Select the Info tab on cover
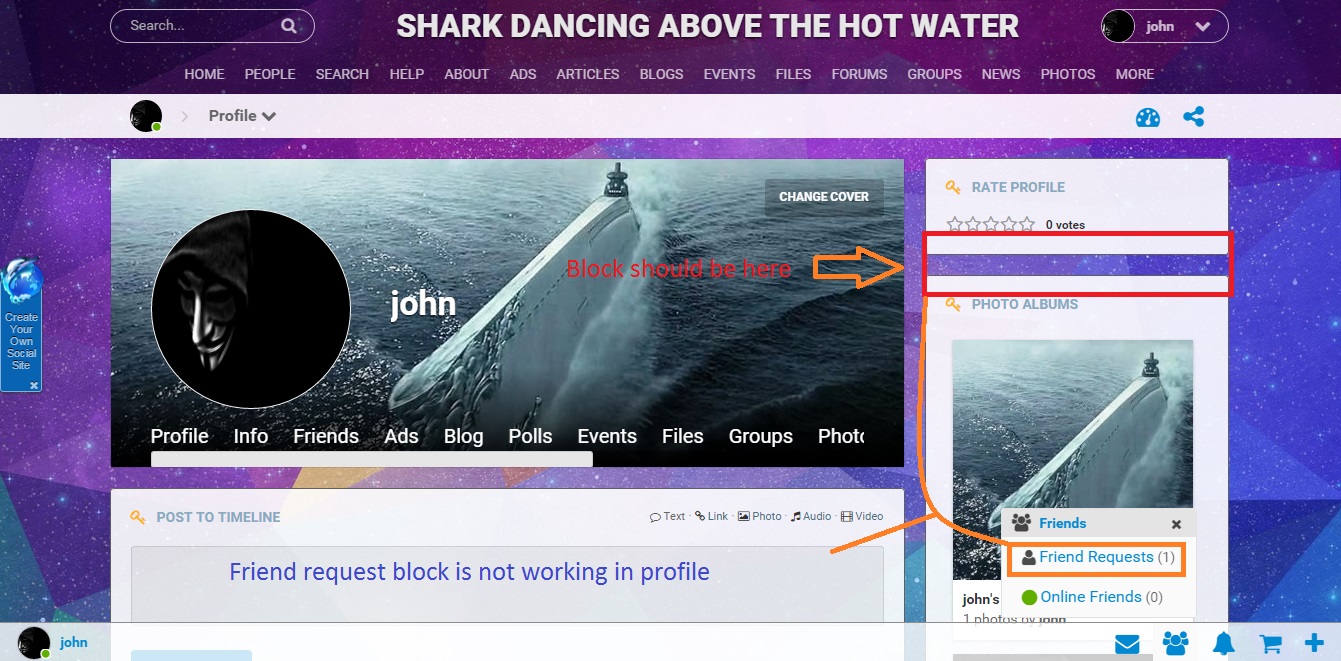1341x661 pixels. point(251,436)
